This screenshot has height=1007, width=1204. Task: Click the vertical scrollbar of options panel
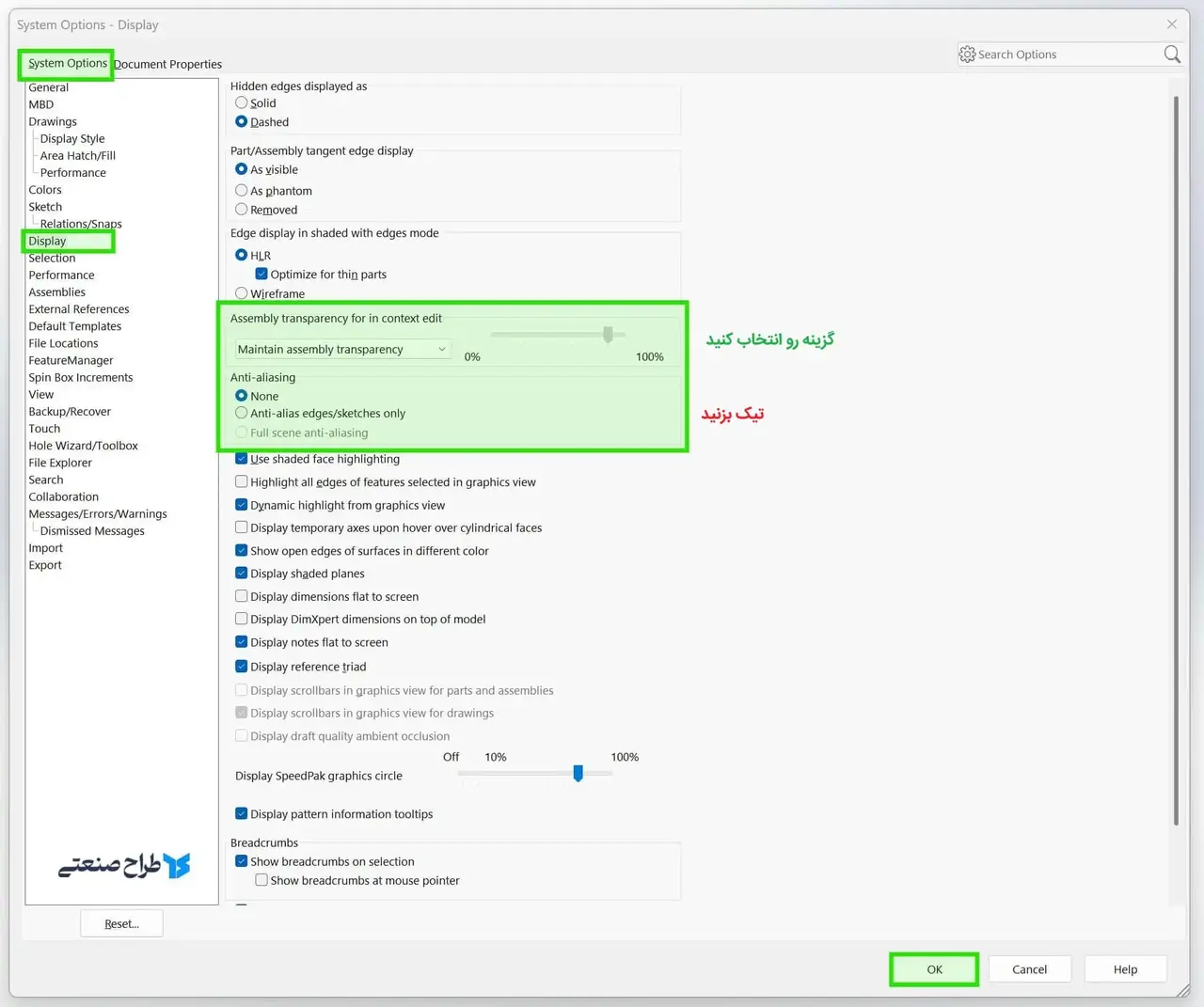[1176, 461]
